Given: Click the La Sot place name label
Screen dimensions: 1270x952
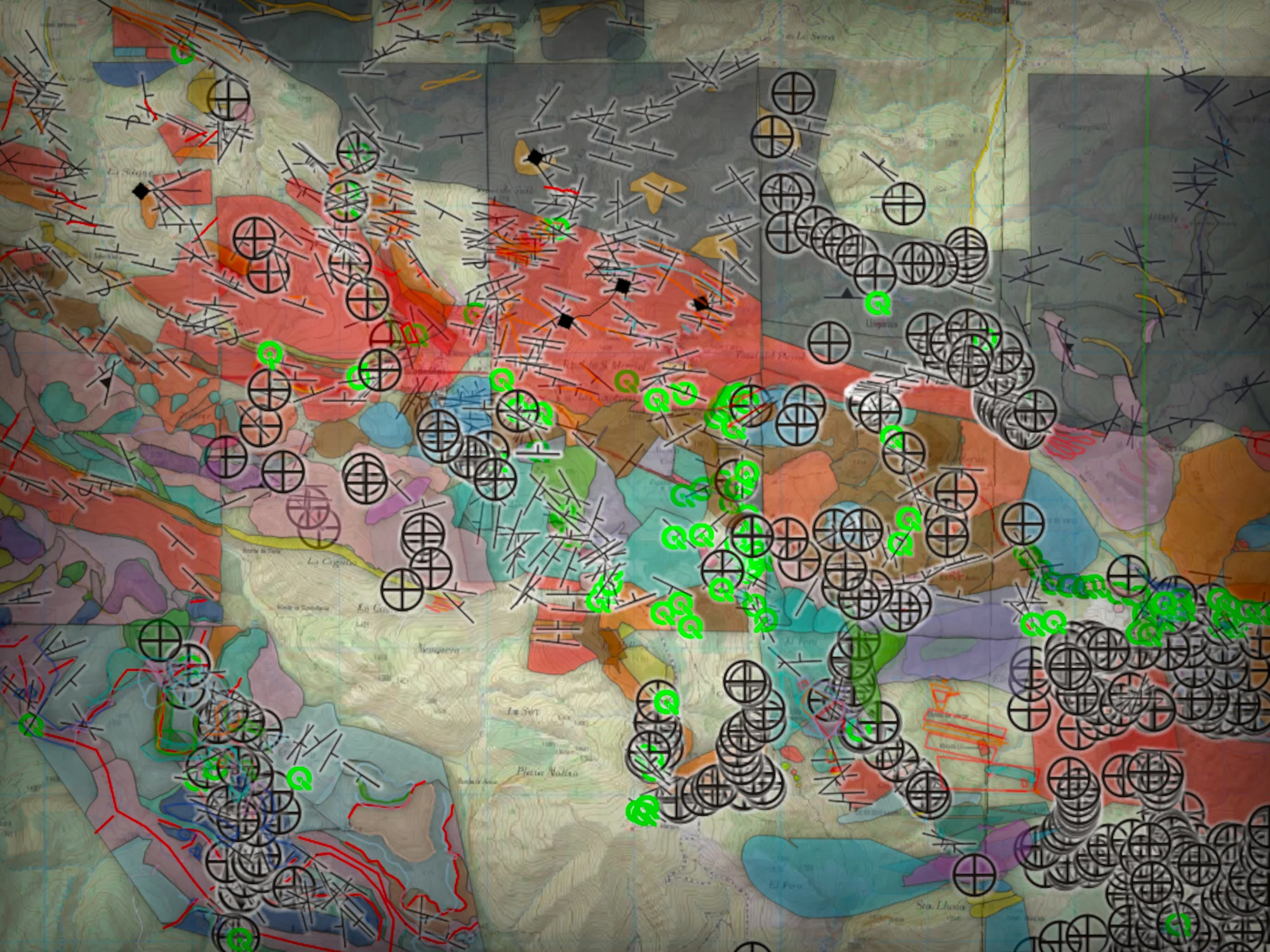Looking at the screenshot, I should [522, 712].
